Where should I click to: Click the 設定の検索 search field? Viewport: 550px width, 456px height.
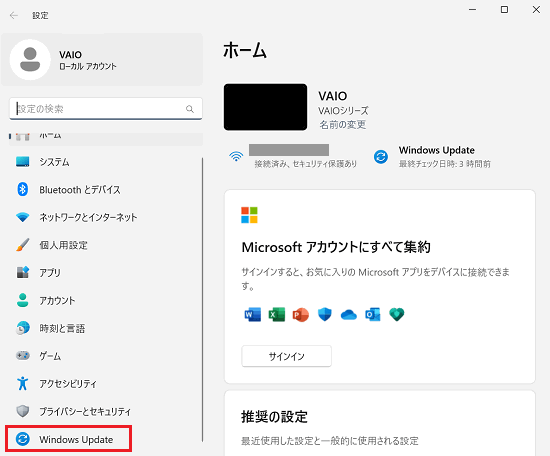106,109
